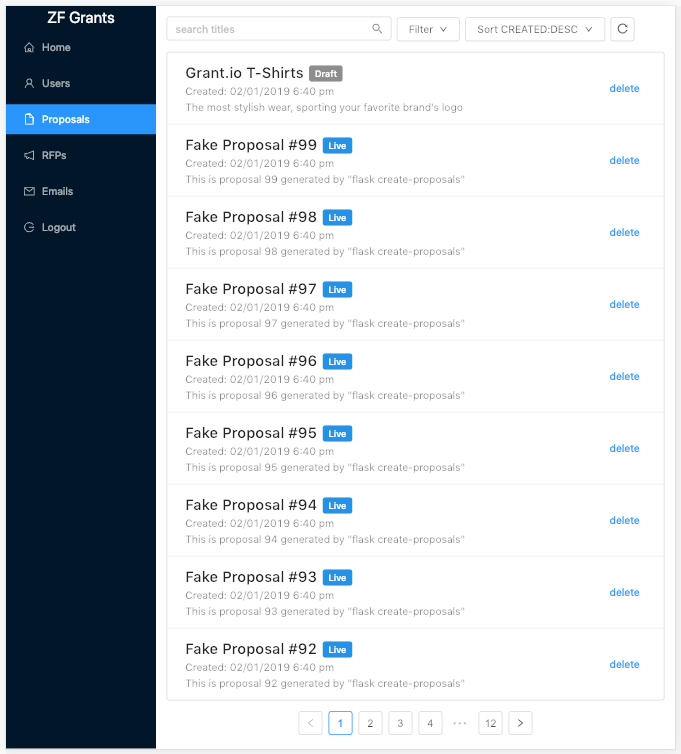Image resolution: width=681 pixels, height=754 pixels.
Task: Click the pagination ellipsis to jump pages
Action: pos(460,723)
